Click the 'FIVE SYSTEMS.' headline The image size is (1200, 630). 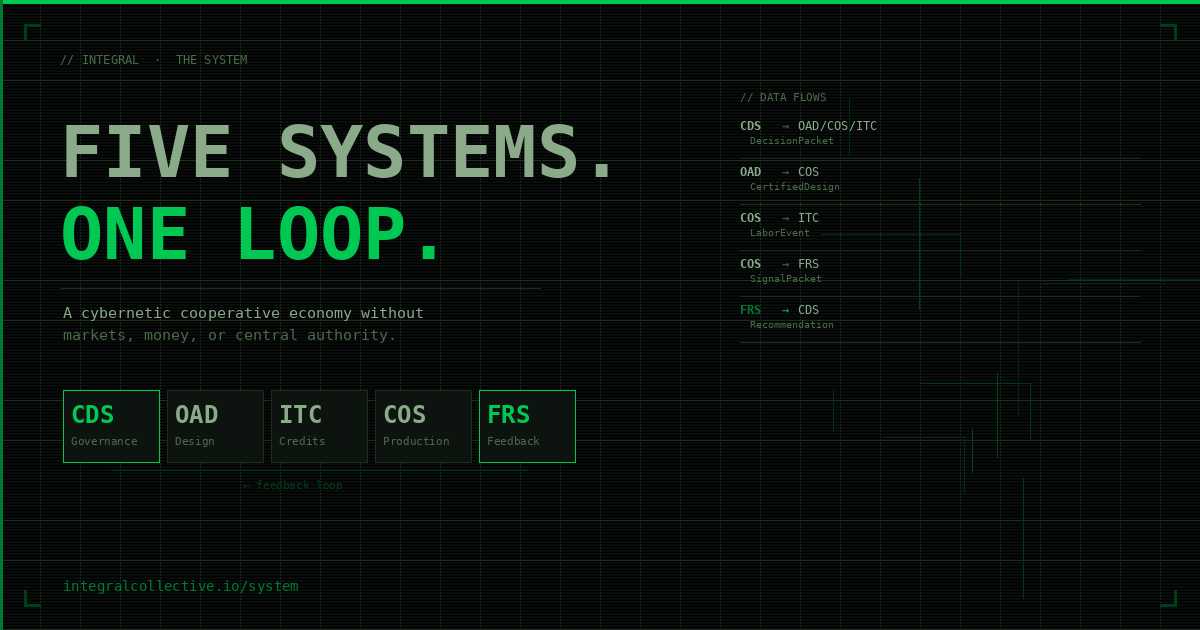339,153
